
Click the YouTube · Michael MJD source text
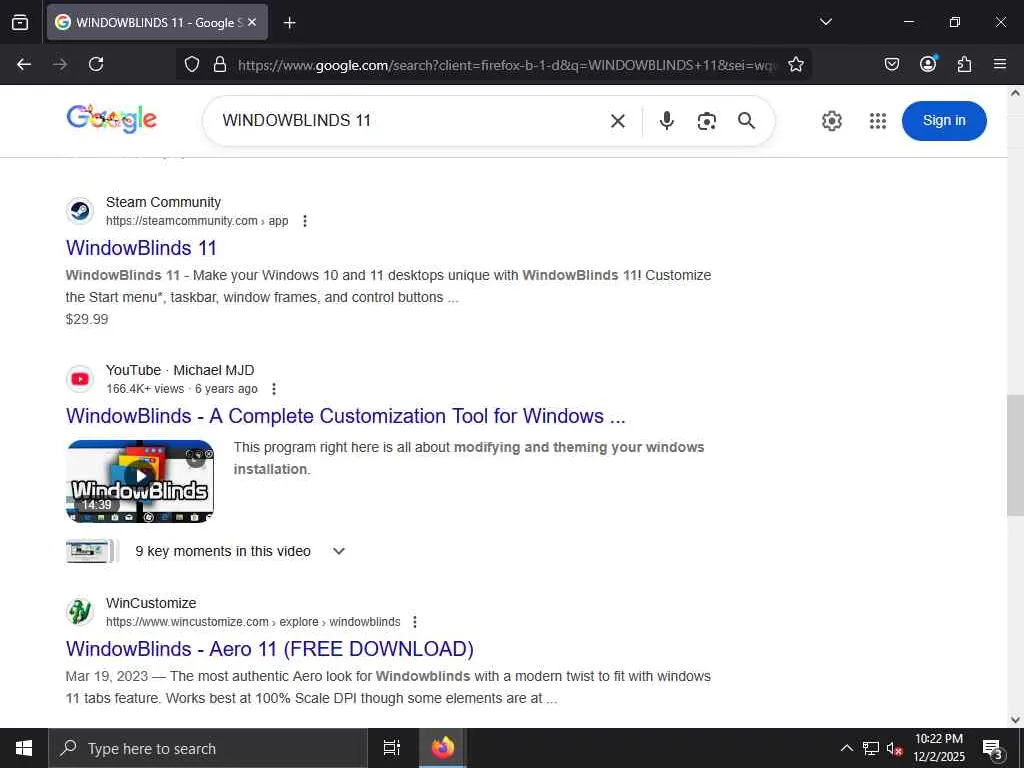click(180, 370)
